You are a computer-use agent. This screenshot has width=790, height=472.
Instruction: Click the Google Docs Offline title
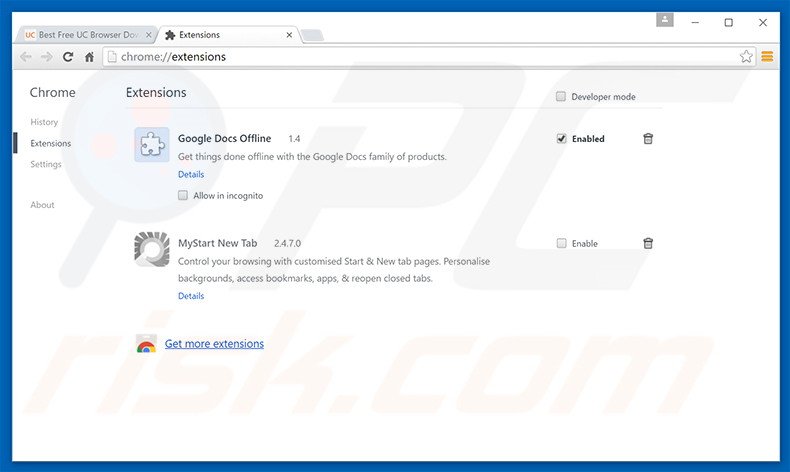pyautogui.click(x=224, y=139)
